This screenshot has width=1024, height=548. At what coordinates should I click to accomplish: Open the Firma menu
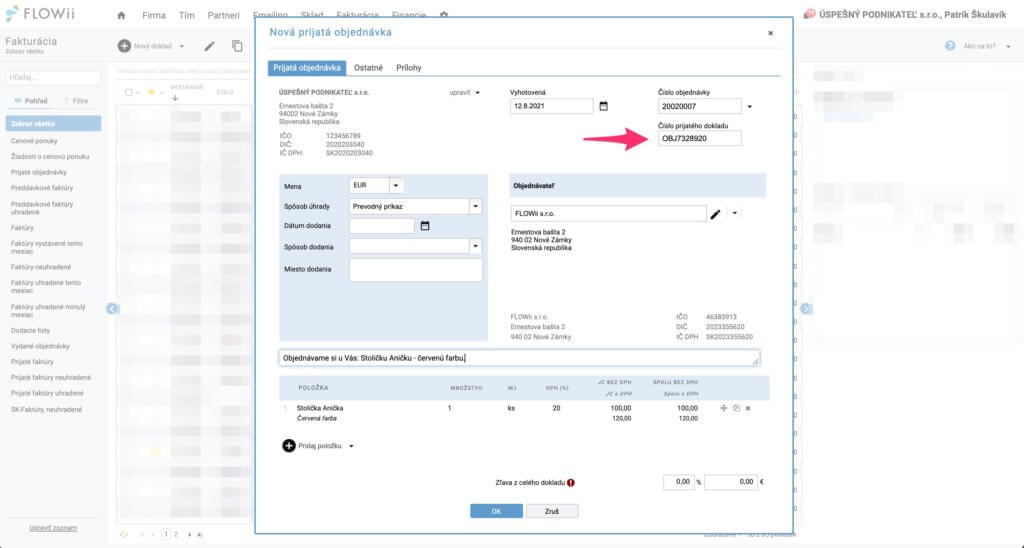coord(153,15)
